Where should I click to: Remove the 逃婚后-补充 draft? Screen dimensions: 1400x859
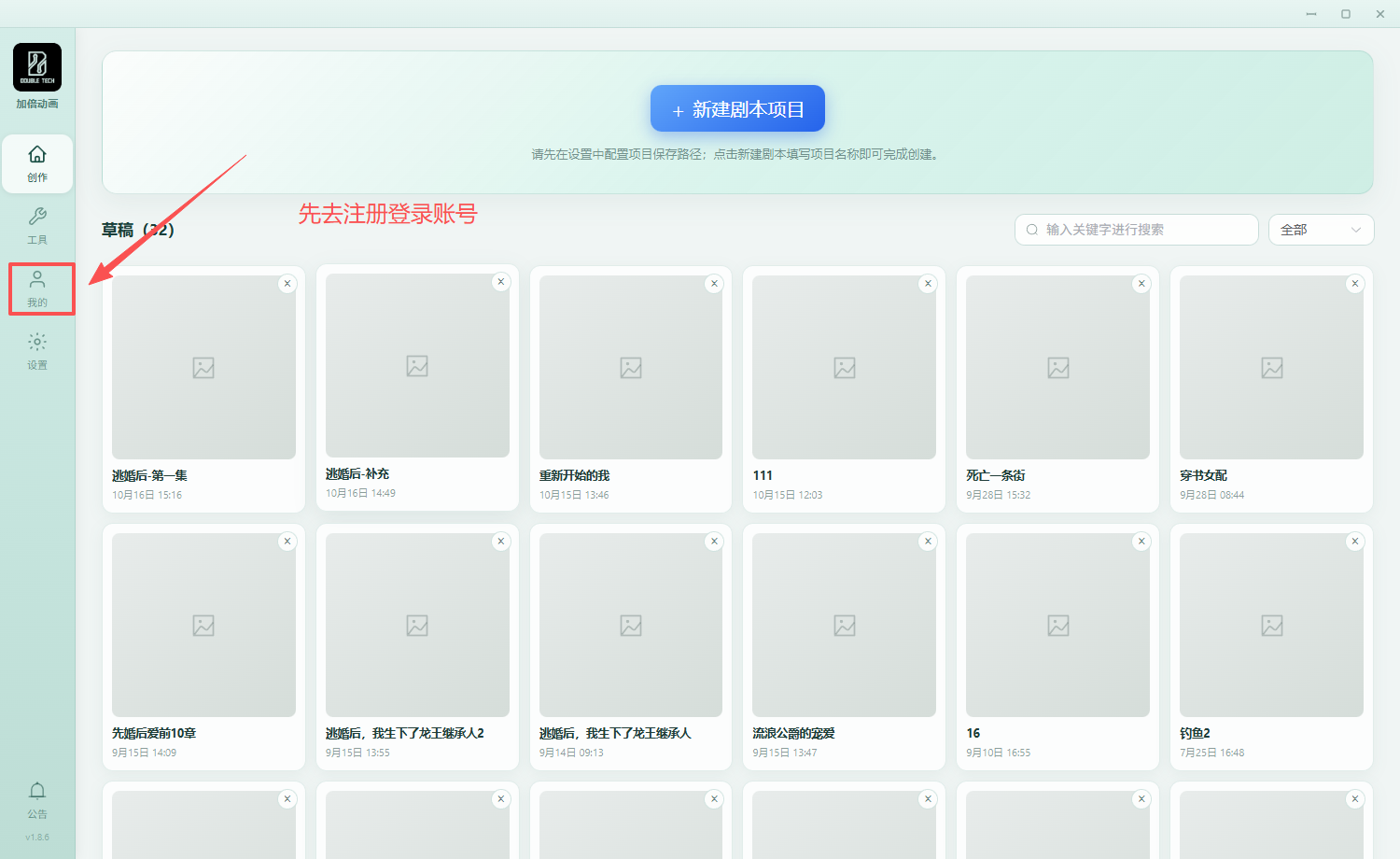501,282
